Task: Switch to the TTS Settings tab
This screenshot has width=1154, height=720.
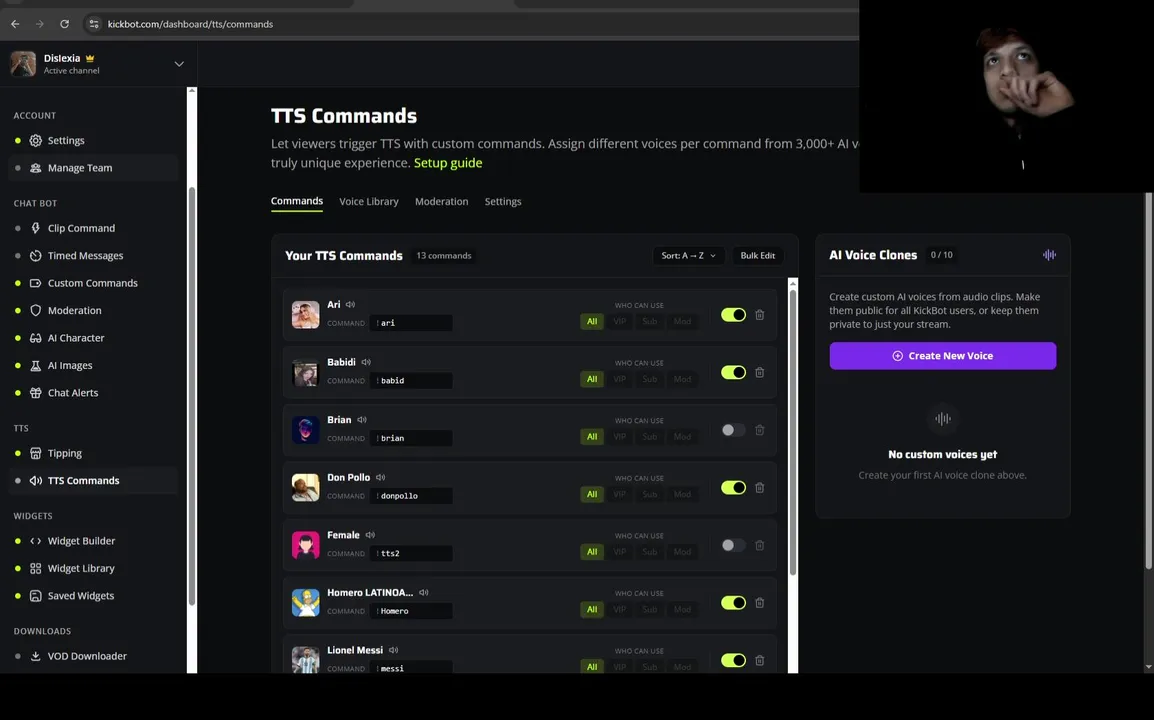Action: (503, 202)
